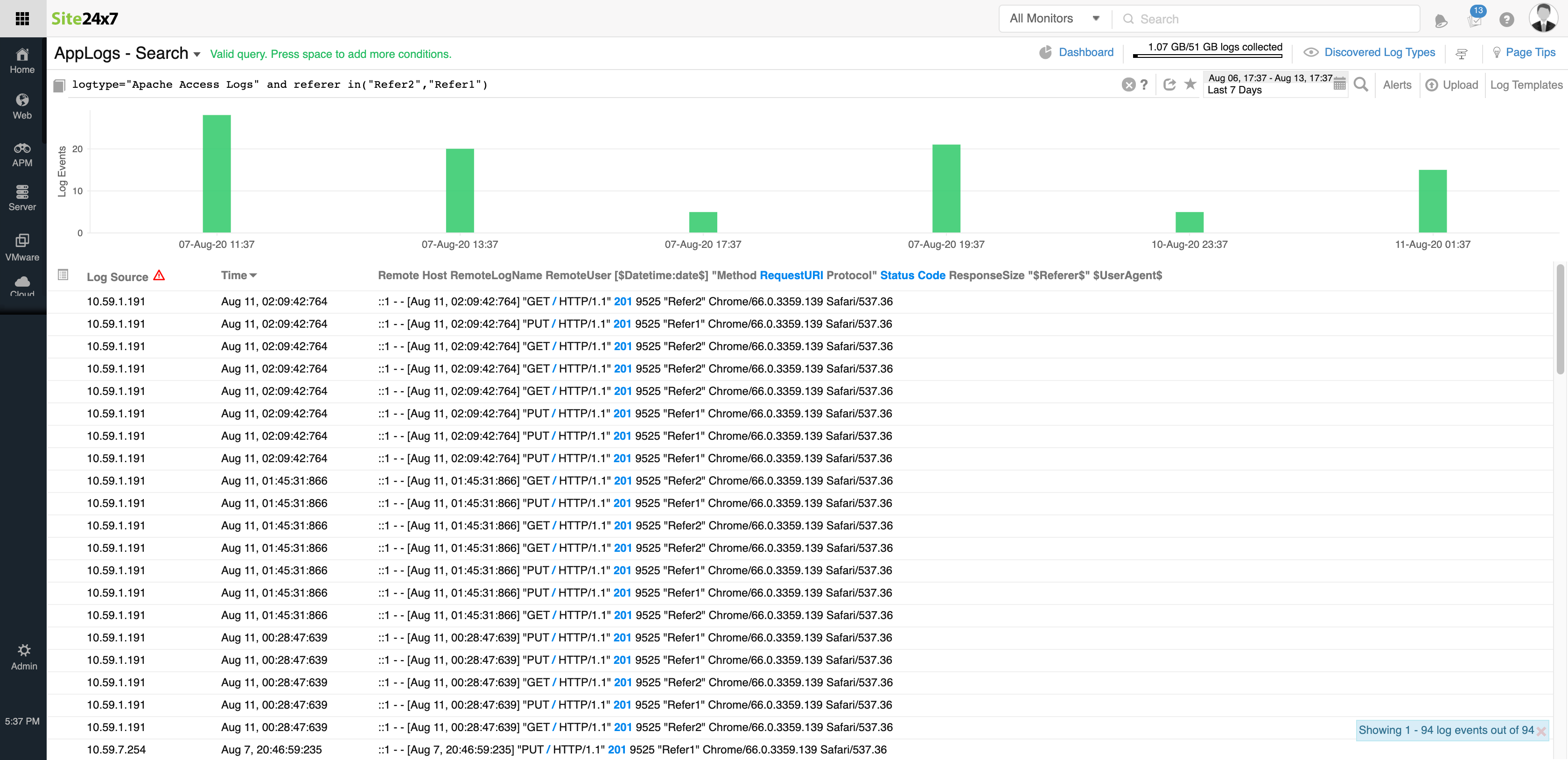Screen dimensions: 1568x760
Task: Toggle the saved query book icon
Action: tap(59, 86)
